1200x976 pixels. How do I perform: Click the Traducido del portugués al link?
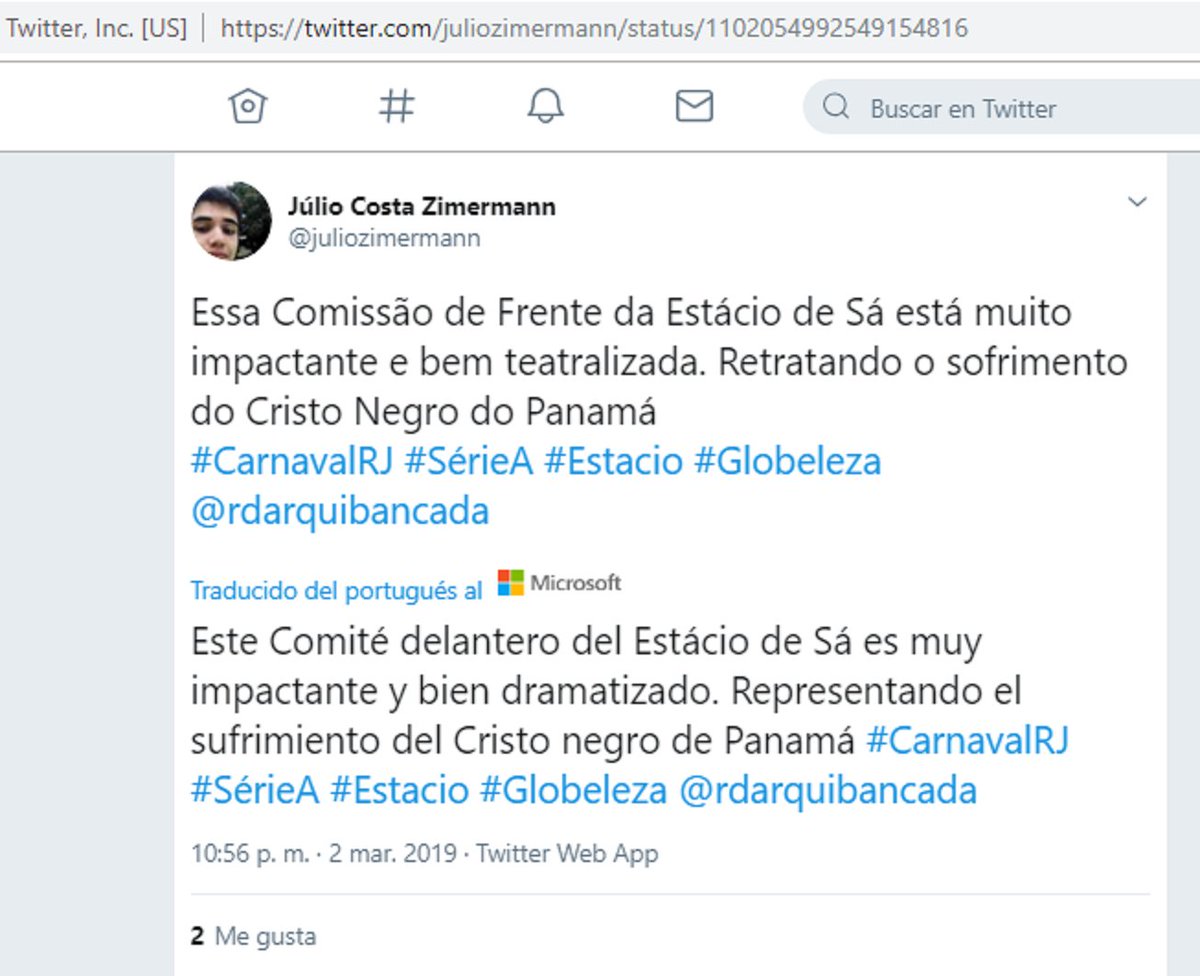click(336, 591)
